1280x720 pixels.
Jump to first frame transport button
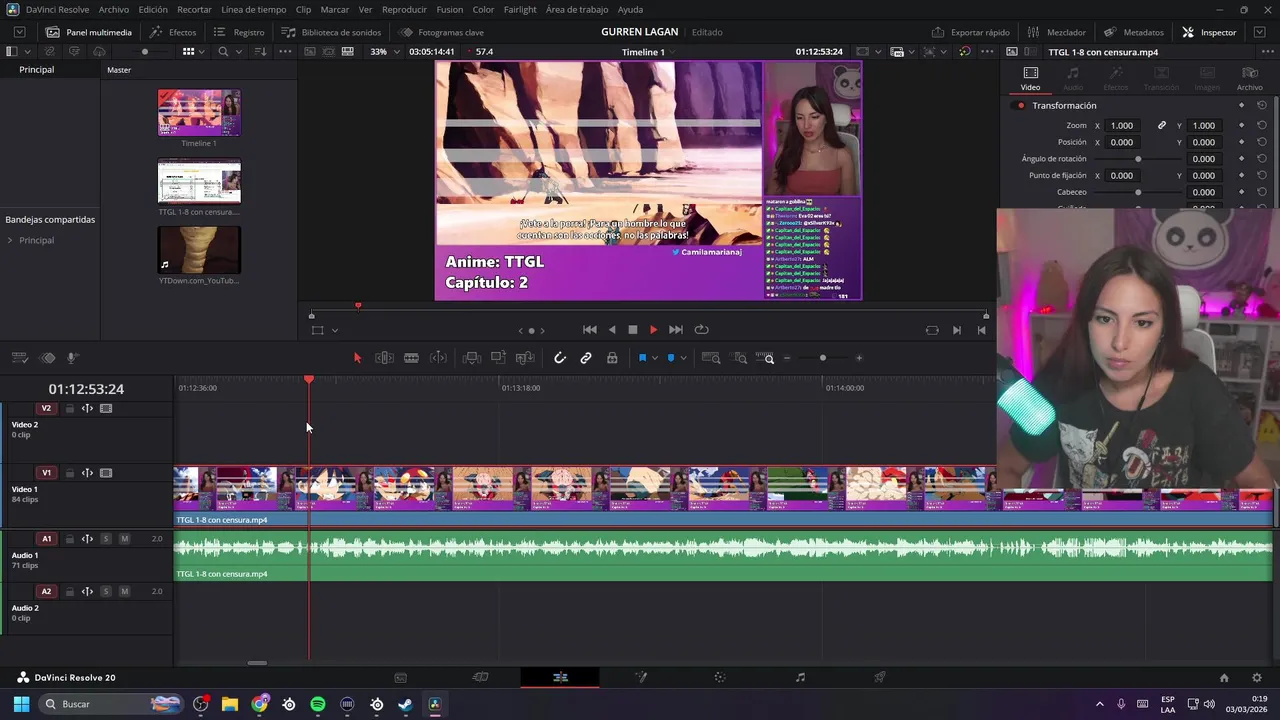point(590,330)
